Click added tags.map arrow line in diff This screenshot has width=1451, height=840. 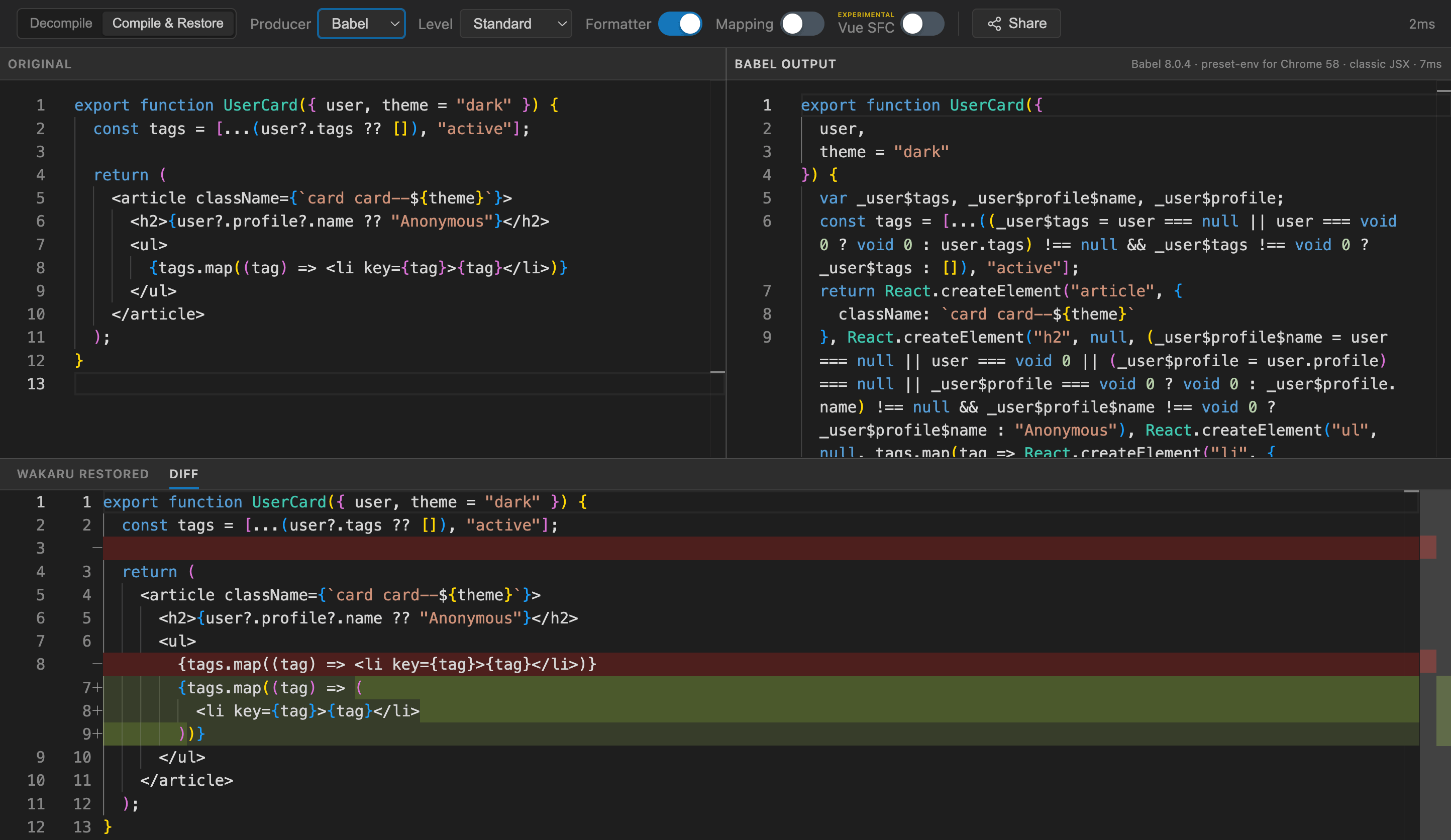tap(271, 687)
